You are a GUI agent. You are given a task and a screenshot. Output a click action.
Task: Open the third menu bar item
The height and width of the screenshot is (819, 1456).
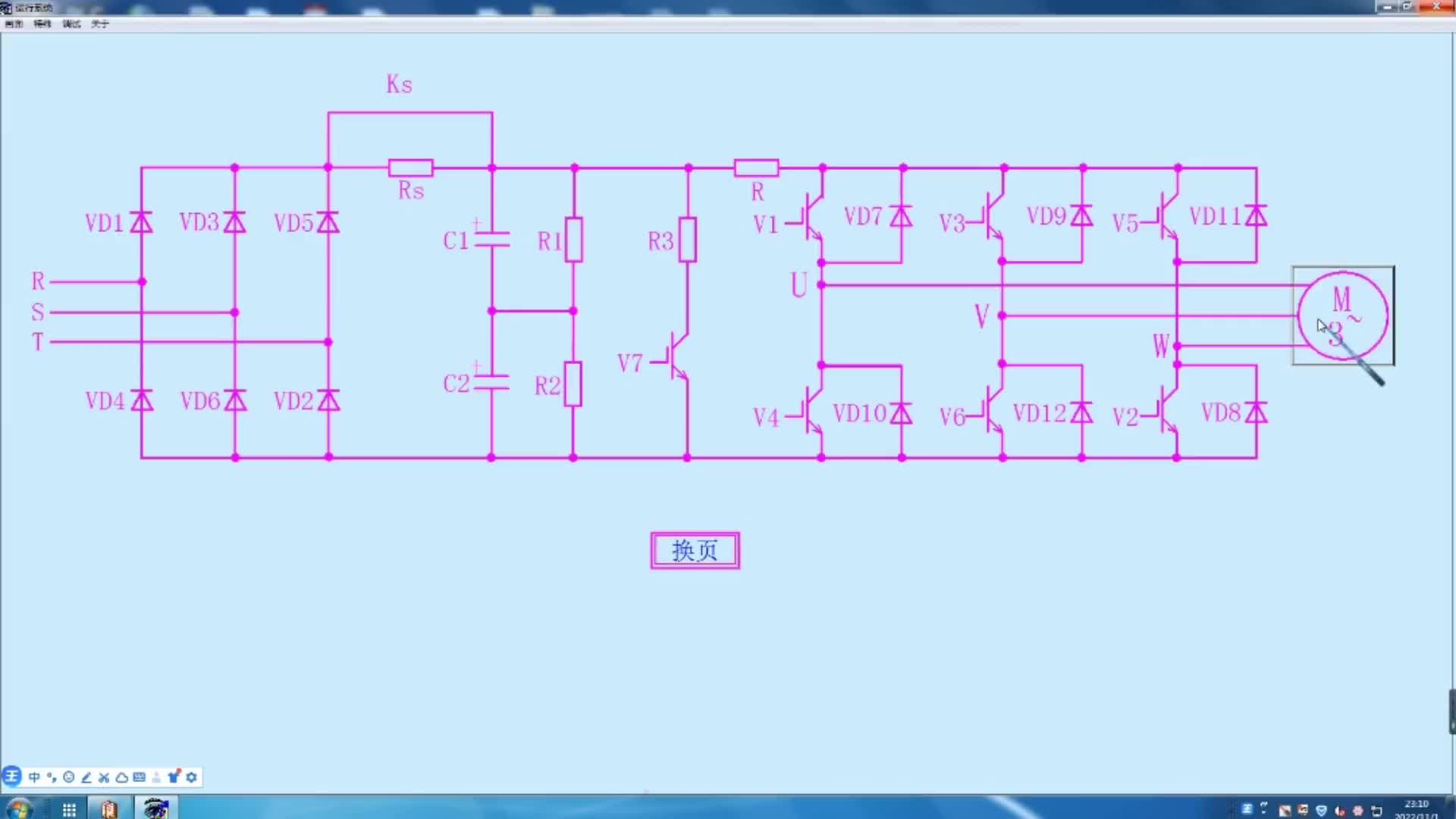71,24
